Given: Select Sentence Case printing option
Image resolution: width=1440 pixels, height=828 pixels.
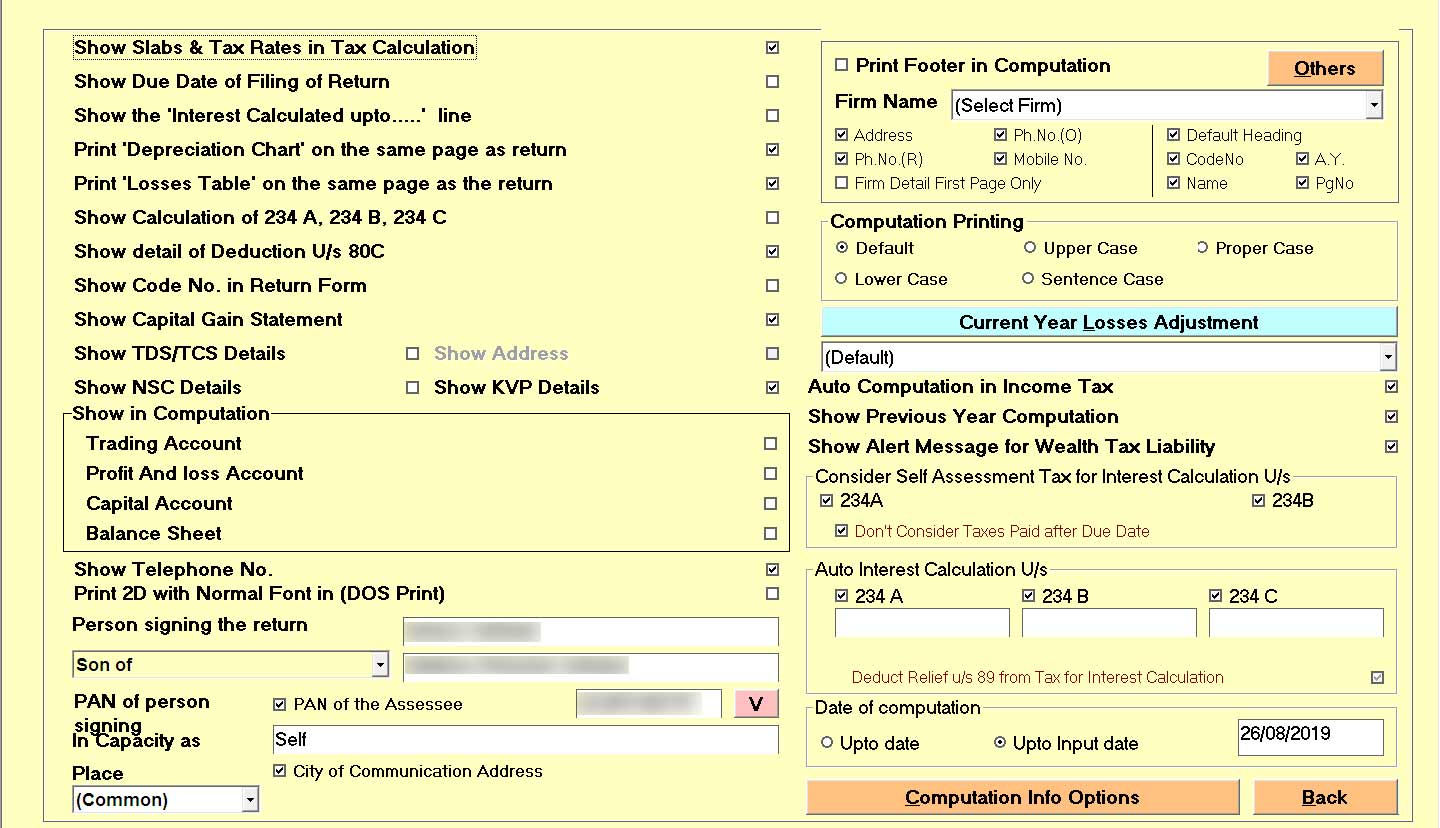Looking at the screenshot, I should pyautogui.click(x=1028, y=279).
